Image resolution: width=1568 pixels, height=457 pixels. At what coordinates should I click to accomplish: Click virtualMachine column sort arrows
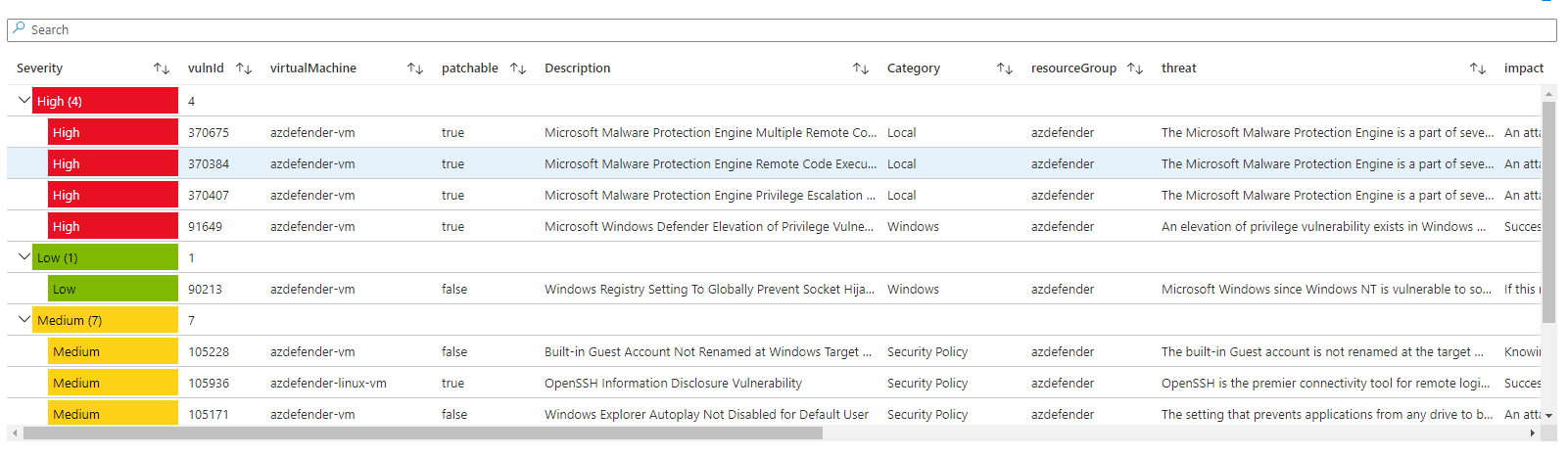[415, 69]
